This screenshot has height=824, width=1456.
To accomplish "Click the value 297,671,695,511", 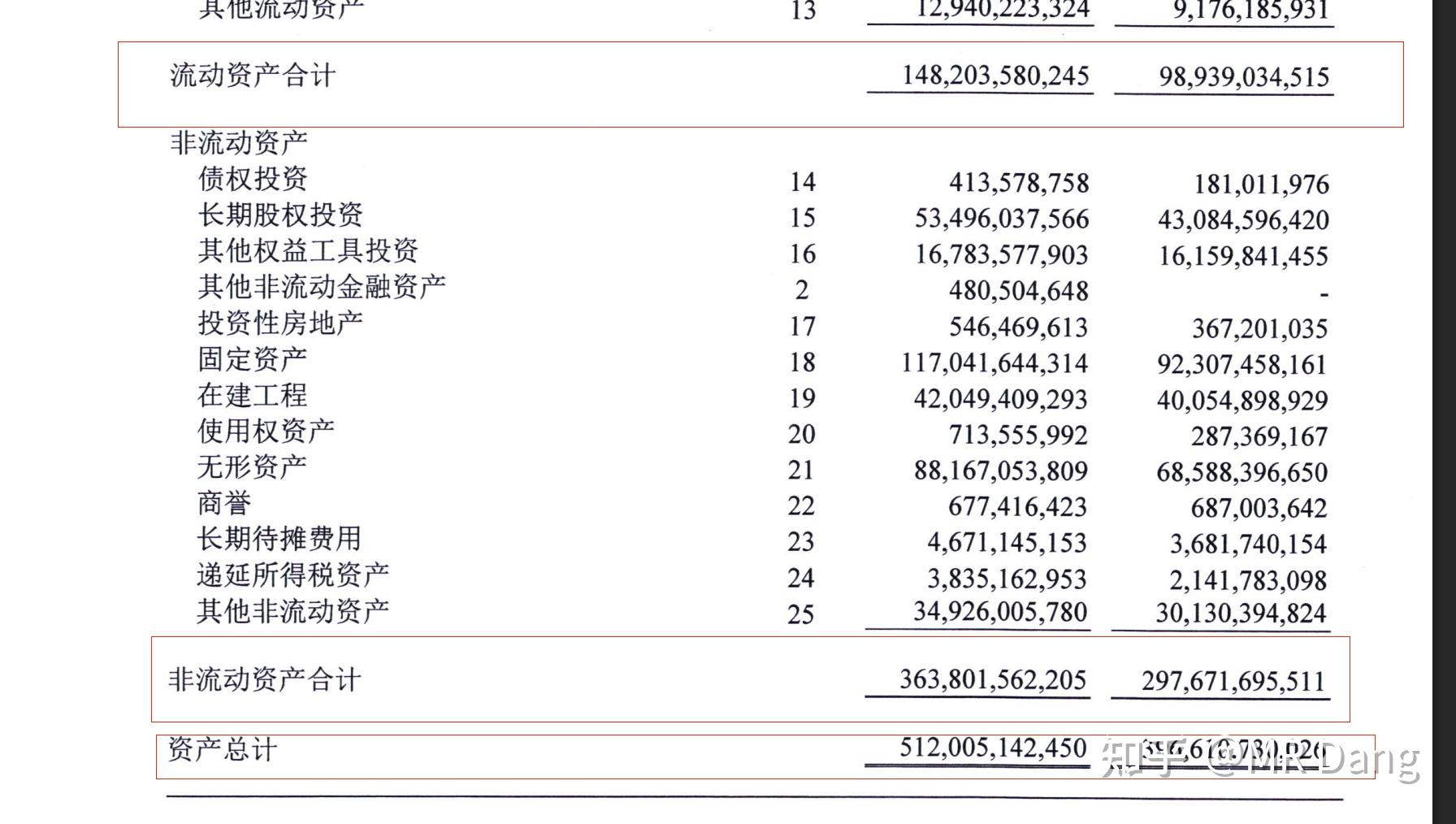I will (1233, 681).
